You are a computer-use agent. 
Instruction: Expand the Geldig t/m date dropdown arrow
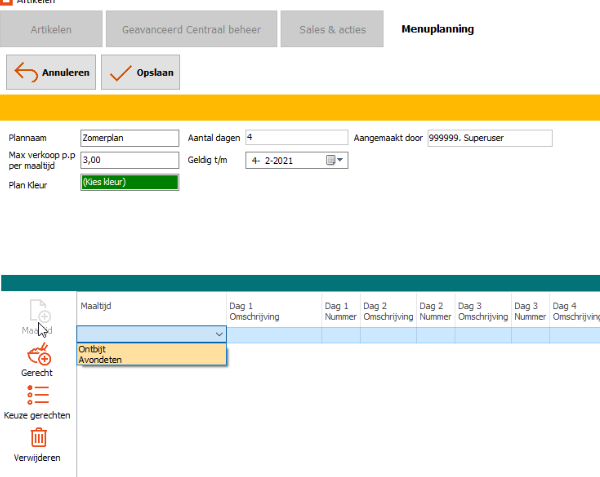pos(341,160)
